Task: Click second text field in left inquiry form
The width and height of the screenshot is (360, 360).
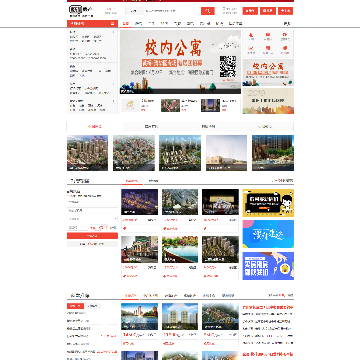Action: pyautogui.click(x=92, y=210)
